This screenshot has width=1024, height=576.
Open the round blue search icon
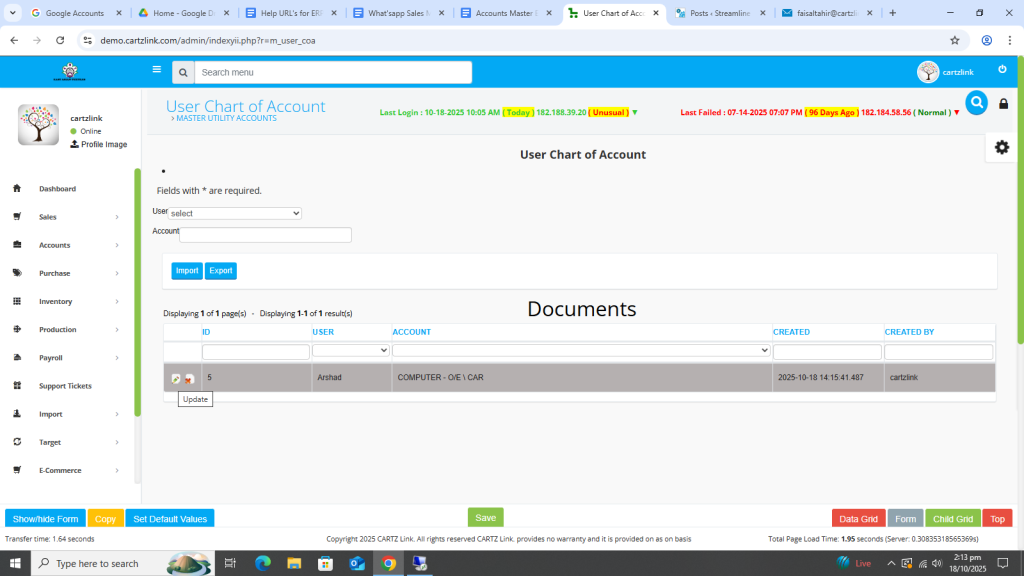click(976, 102)
